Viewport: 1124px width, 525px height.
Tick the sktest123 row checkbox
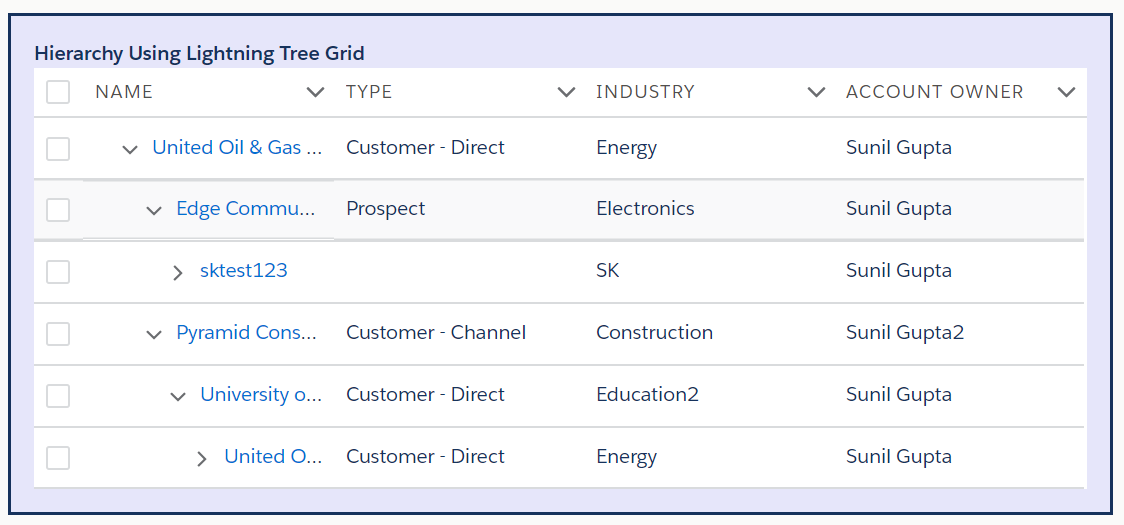point(58,271)
